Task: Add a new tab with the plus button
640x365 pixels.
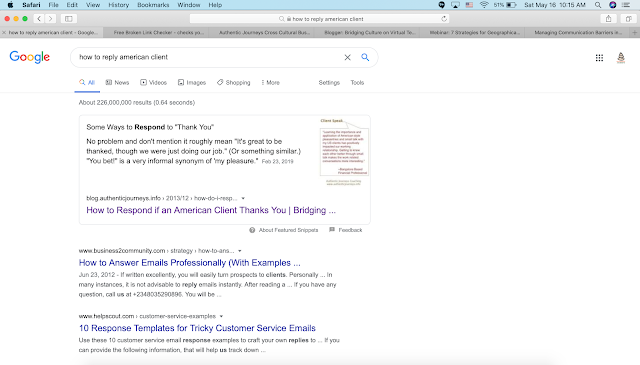Action: click(635, 33)
